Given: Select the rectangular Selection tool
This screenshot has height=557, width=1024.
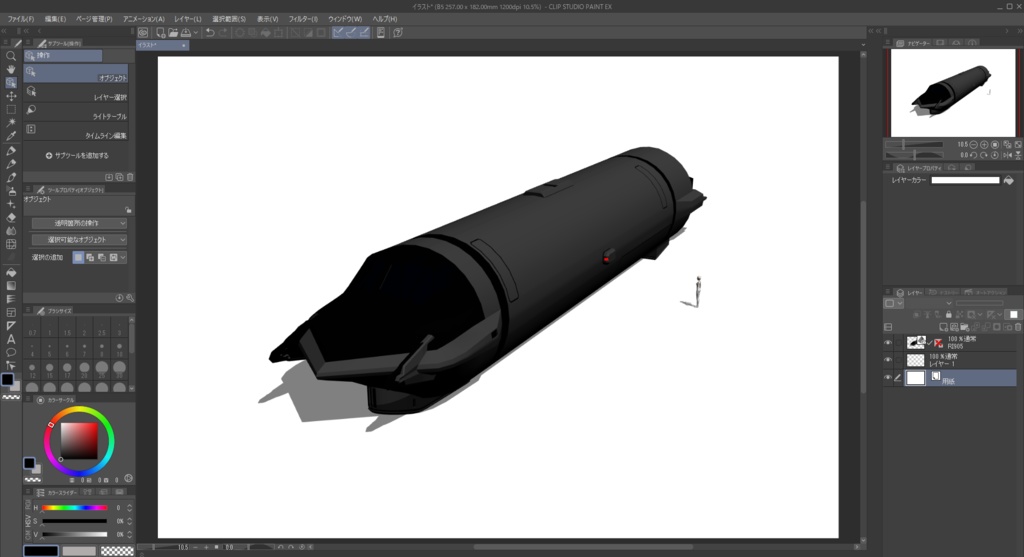Looking at the screenshot, I should click(11, 110).
